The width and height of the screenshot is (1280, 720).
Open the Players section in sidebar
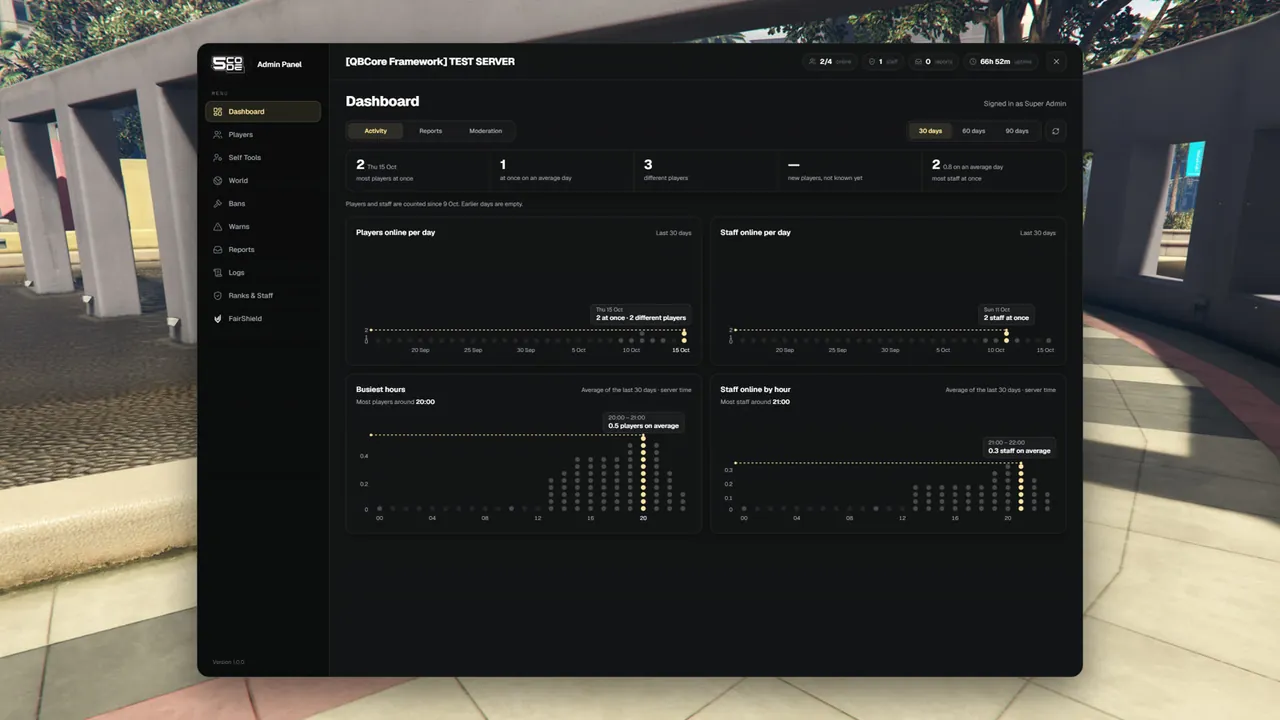click(x=263, y=135)
